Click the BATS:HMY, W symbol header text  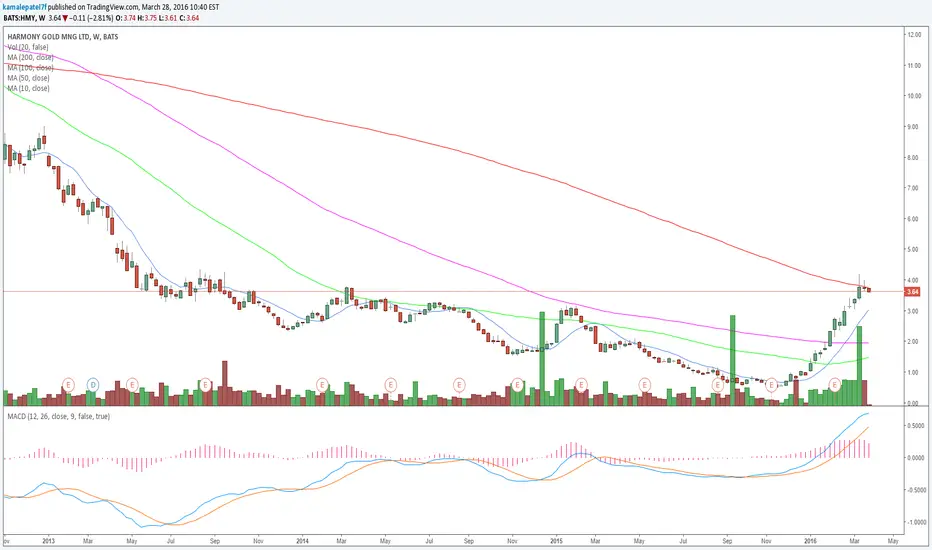point(24,18)
